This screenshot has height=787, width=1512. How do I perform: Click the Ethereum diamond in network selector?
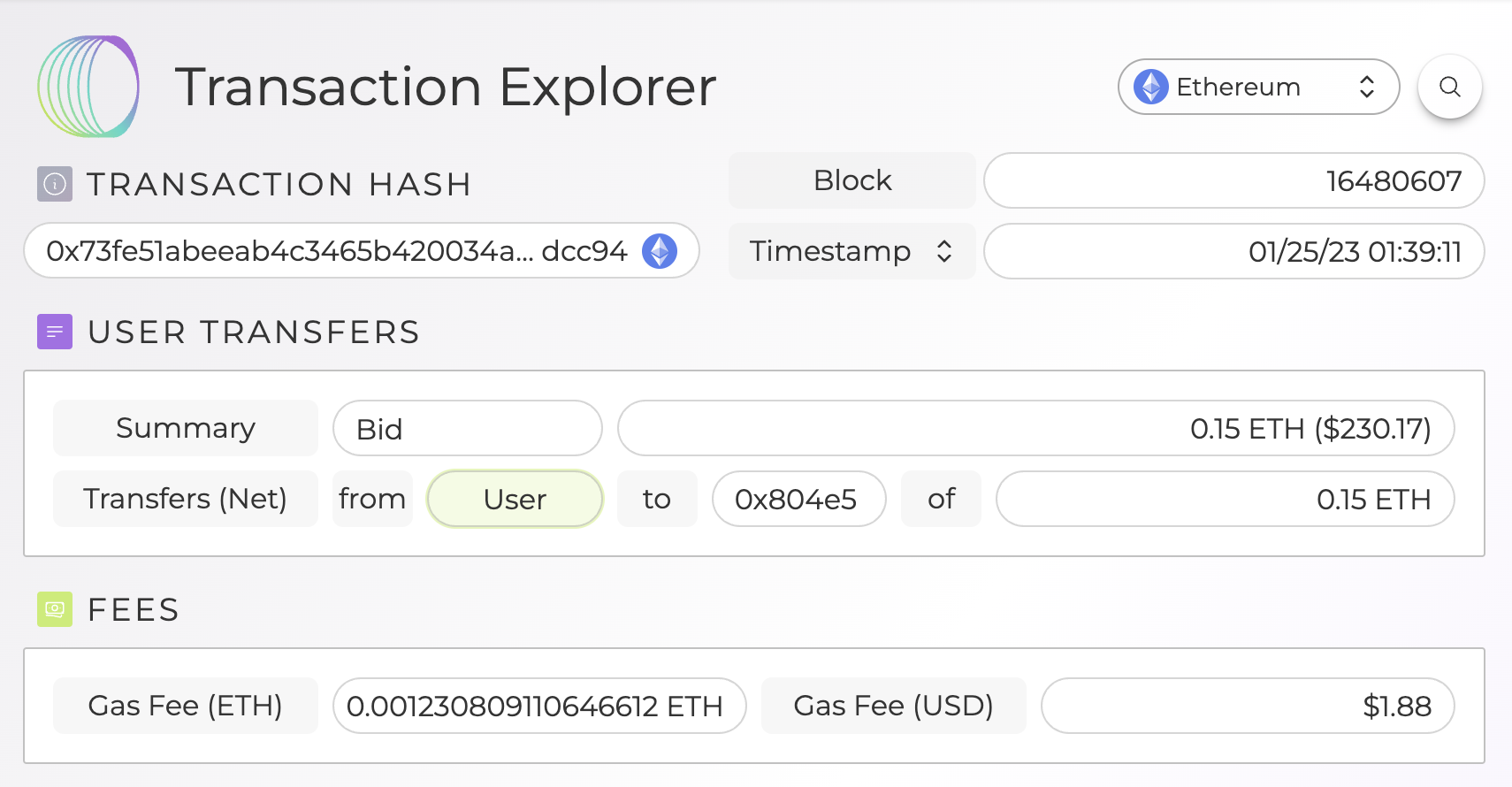[x=1151, y=87]
